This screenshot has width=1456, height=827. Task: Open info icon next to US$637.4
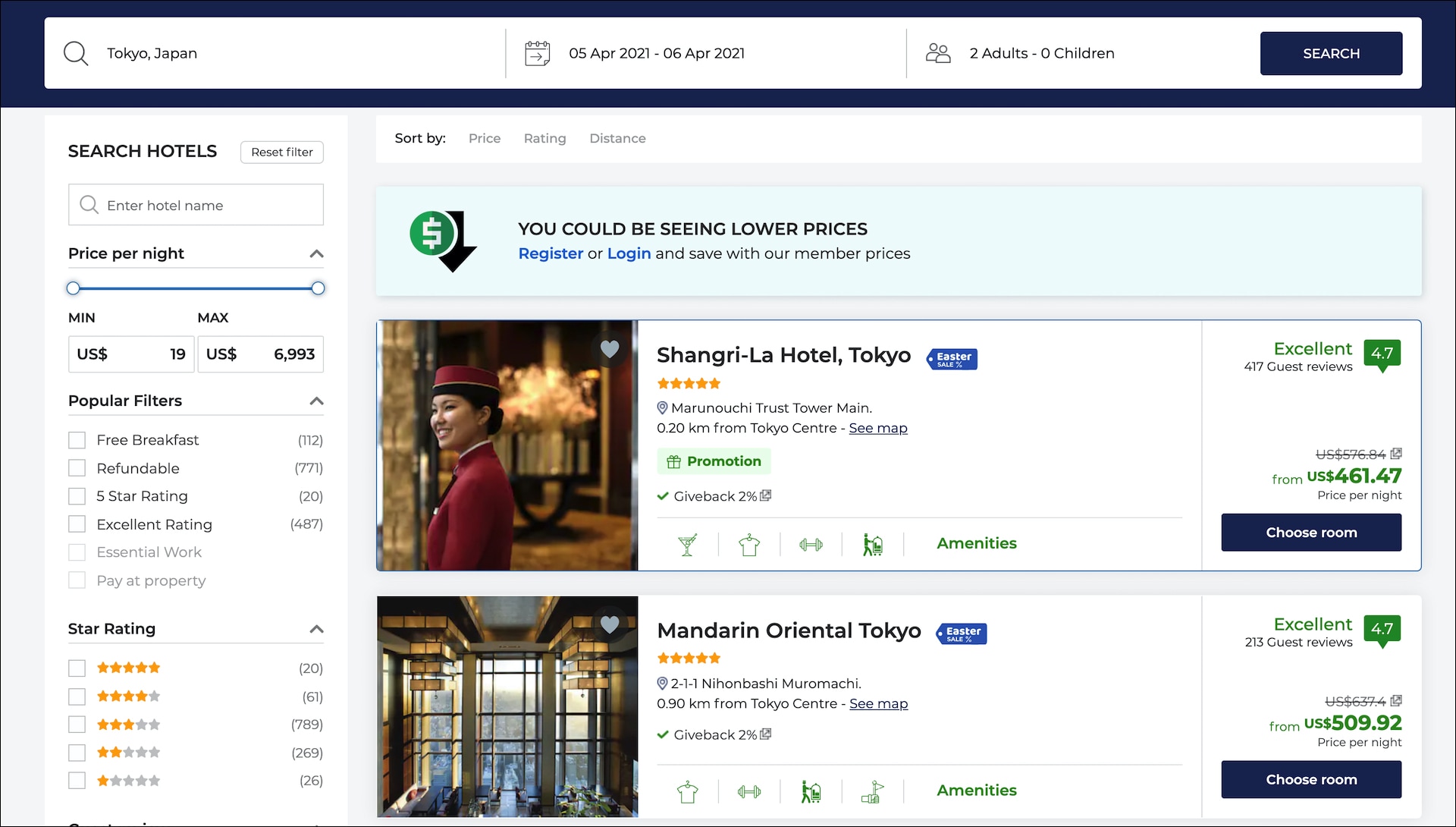point(1396,701)
